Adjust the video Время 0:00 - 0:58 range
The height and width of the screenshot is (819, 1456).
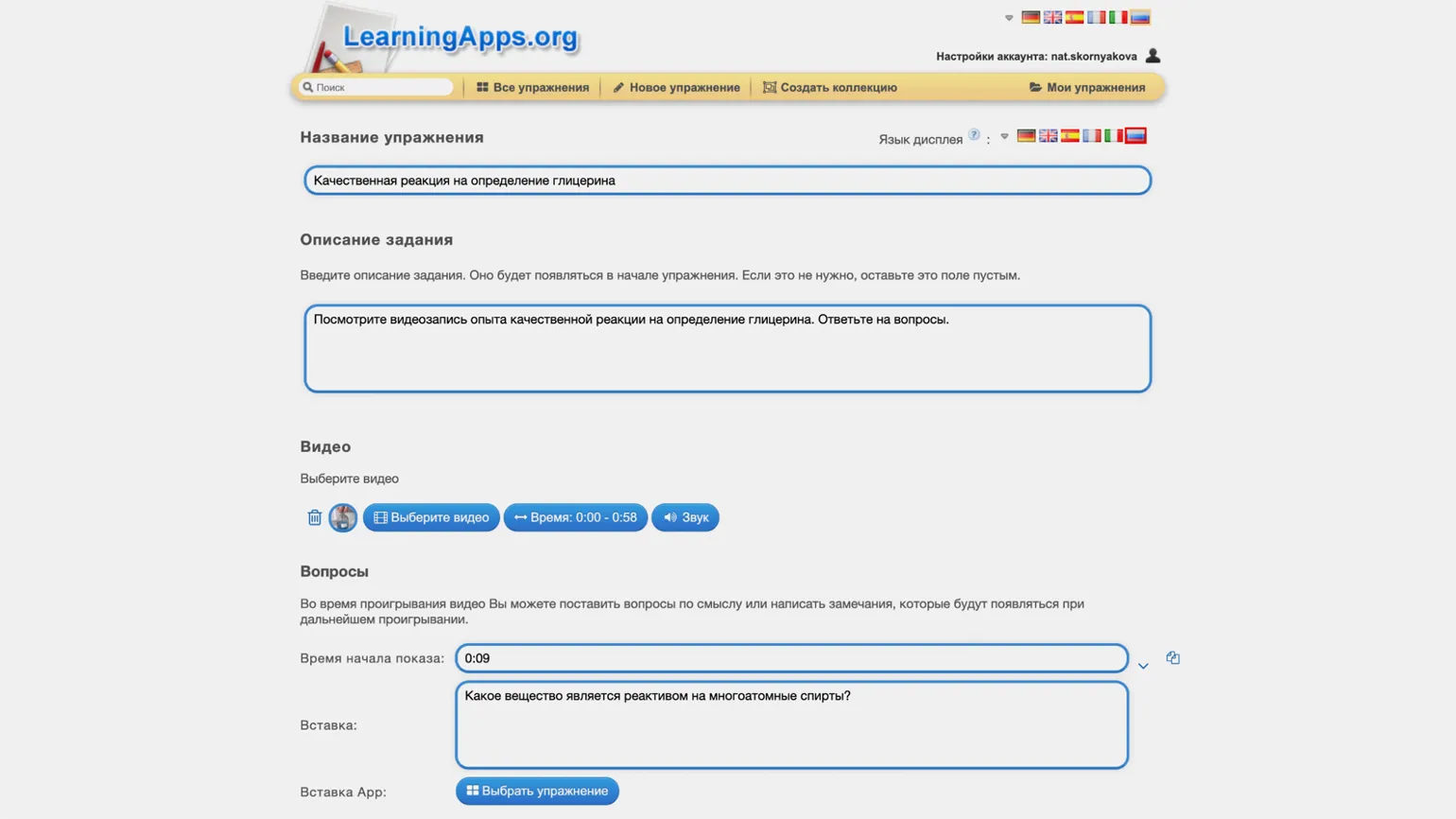click(575, 517)
